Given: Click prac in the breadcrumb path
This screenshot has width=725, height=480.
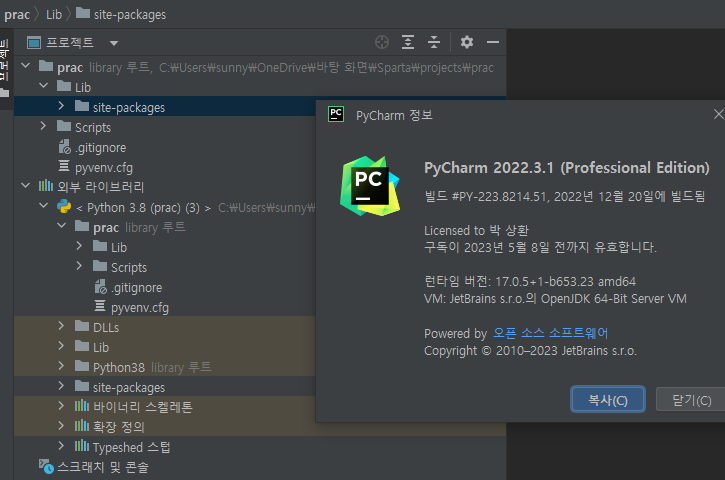Looking at the screenshot, I should click(17, 15).
